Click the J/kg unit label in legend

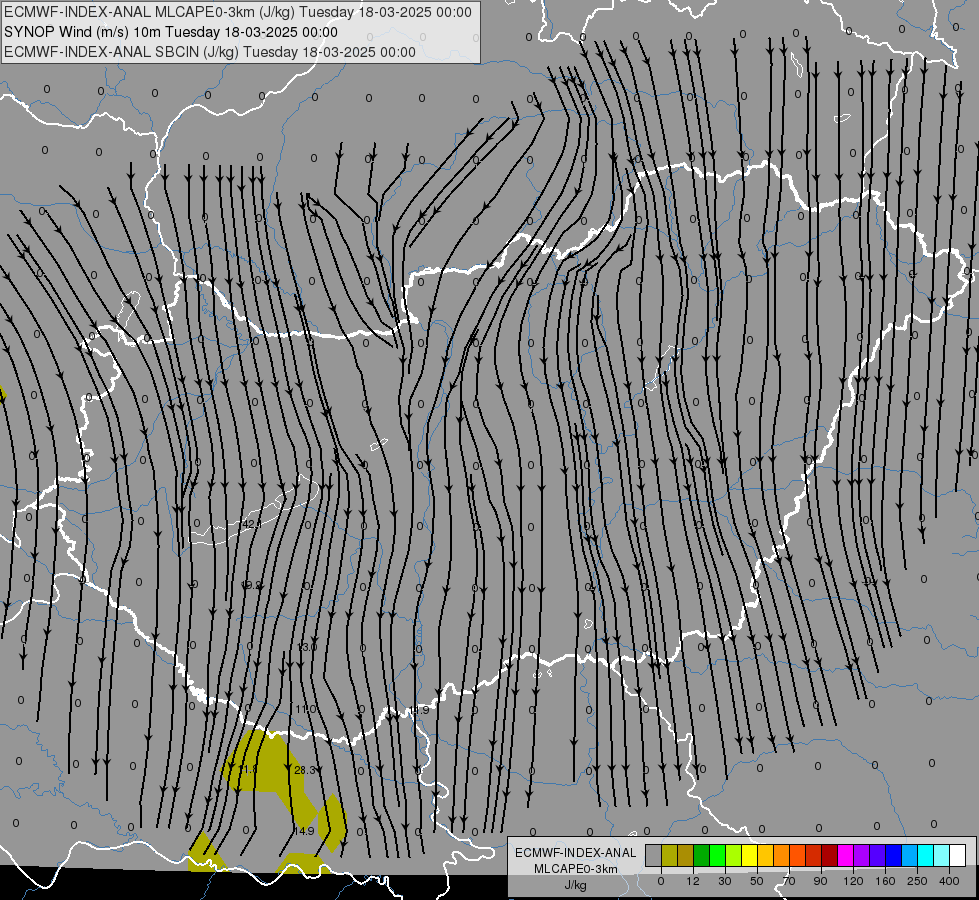(575, 885)
